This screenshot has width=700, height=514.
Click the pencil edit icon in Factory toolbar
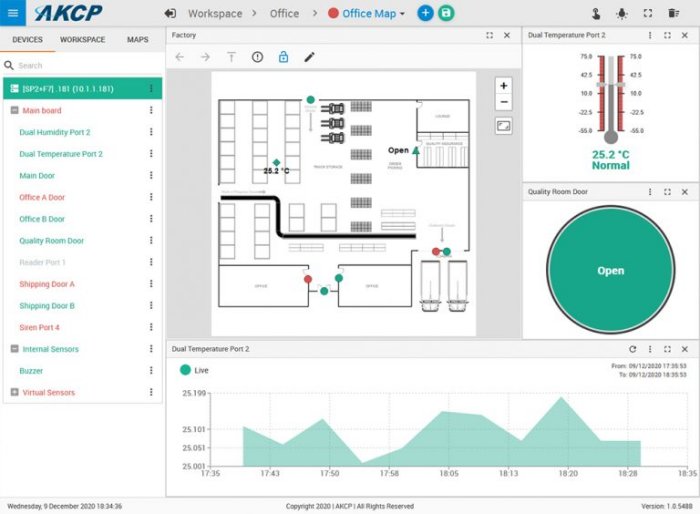pos(309,57)
